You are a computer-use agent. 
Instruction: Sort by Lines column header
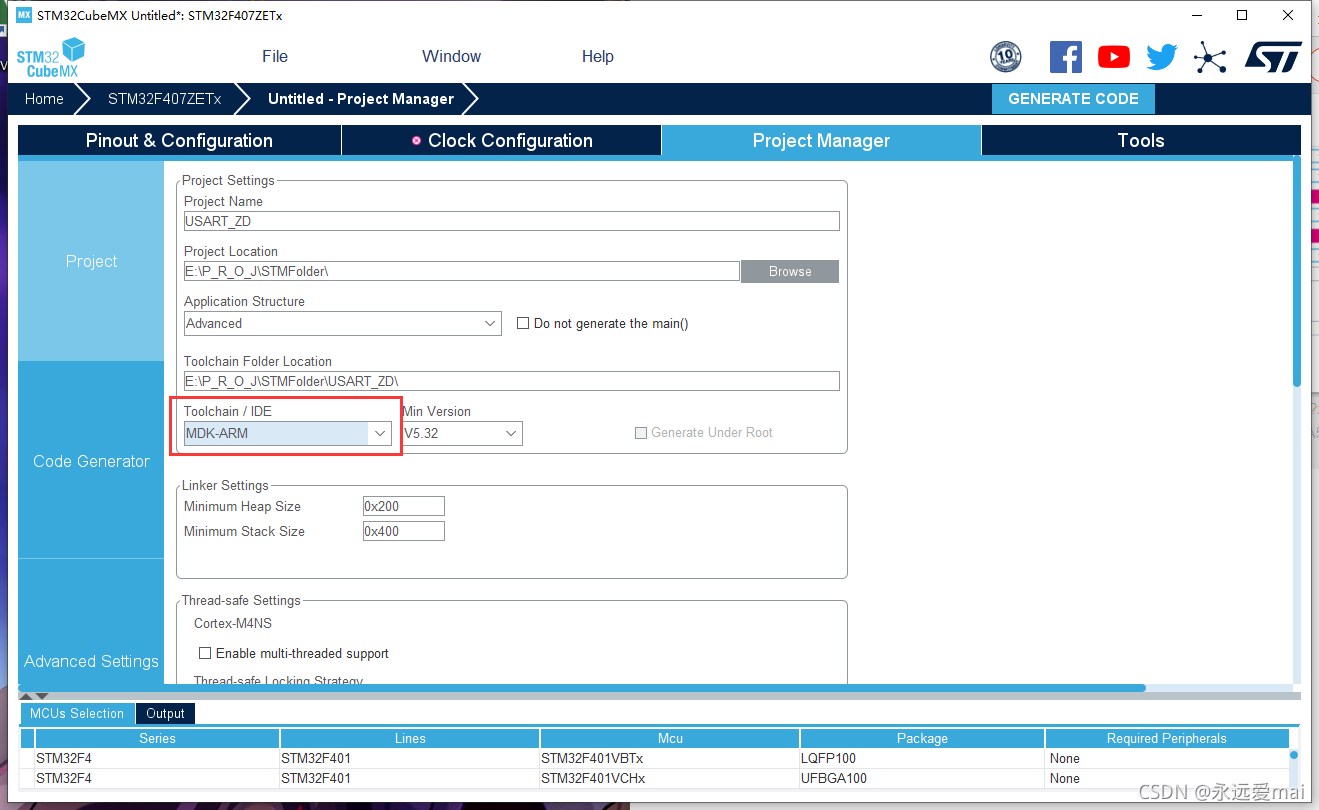click(410, 739)
